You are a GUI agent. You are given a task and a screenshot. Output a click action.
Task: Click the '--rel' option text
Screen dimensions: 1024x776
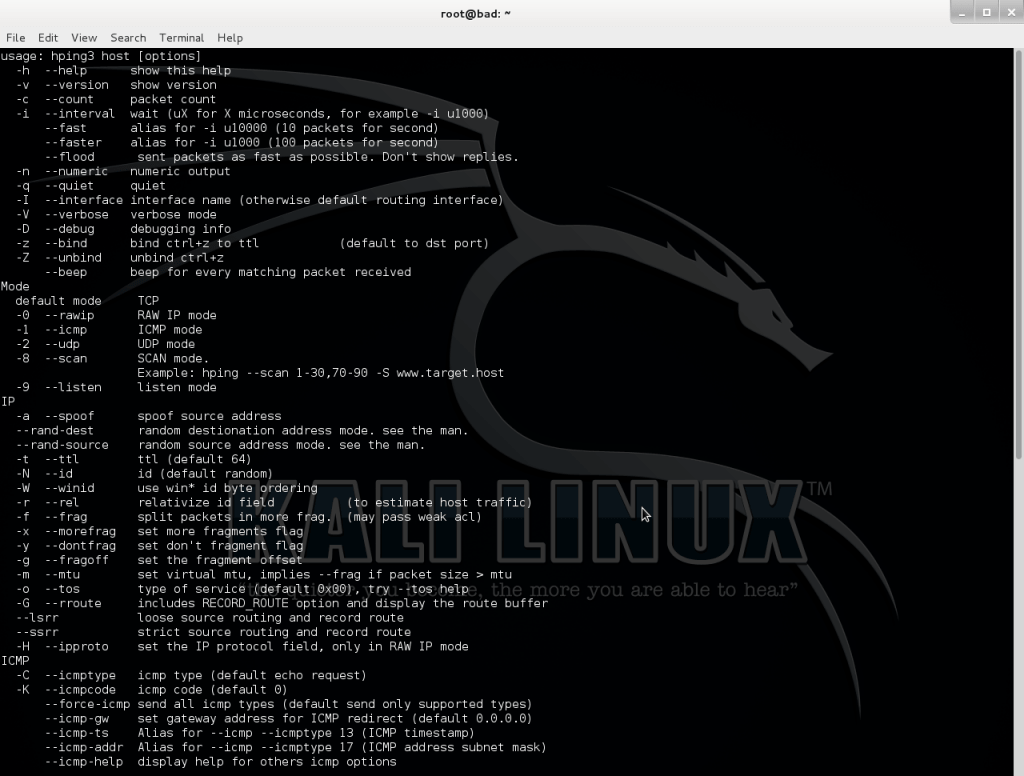(62, 502)
